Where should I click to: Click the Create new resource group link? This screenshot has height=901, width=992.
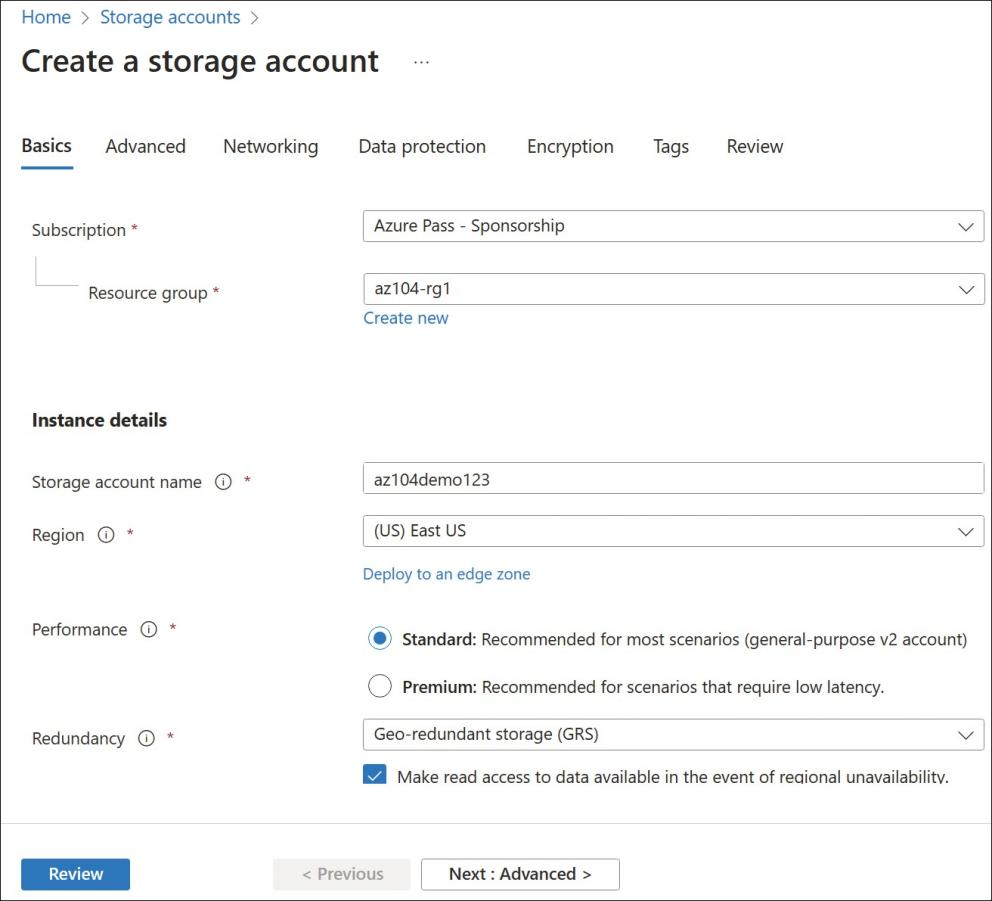pyautogui.click(x=406, y=318)
